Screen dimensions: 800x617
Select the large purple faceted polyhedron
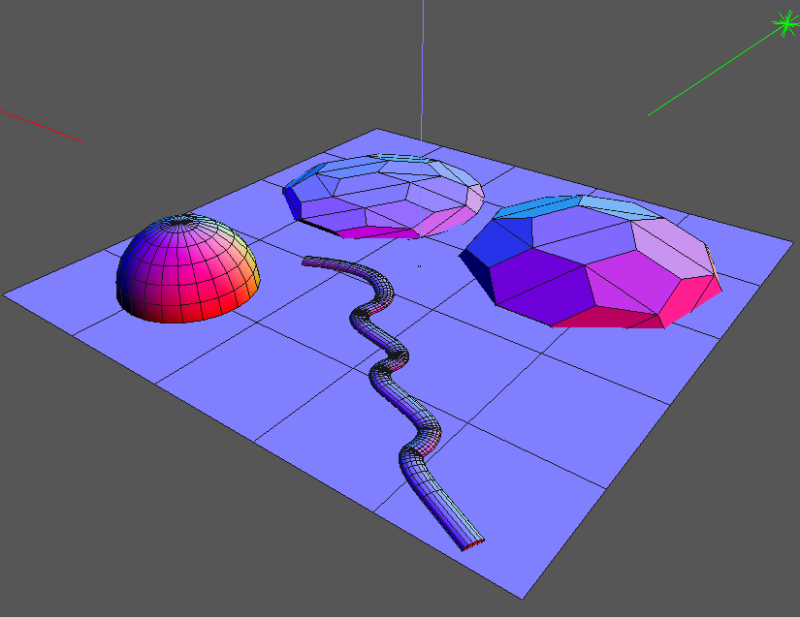click(591, 261)
